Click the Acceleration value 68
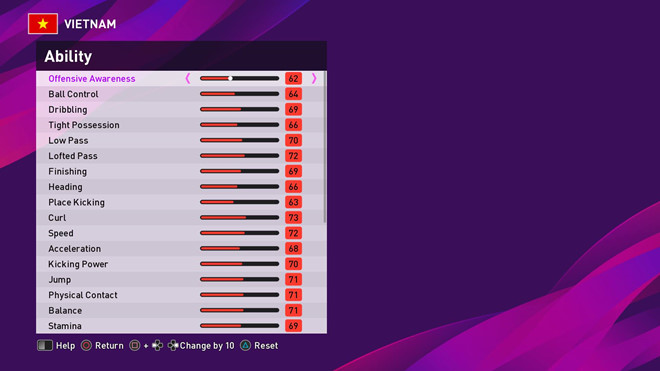The image size is (660, 371). [293, 248]
